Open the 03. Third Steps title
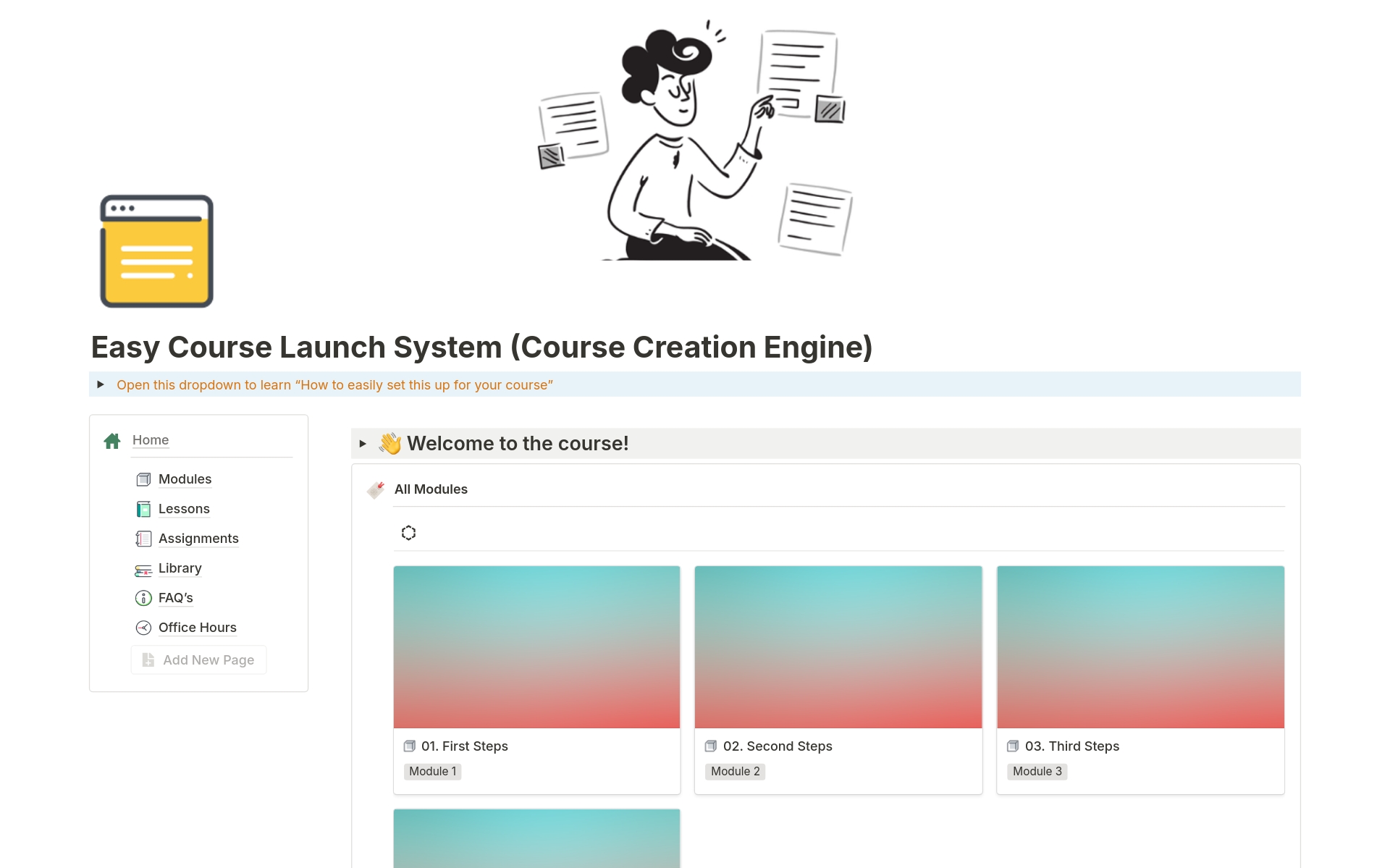This screenshot has width=1390, height=868. coord(1071,746)
